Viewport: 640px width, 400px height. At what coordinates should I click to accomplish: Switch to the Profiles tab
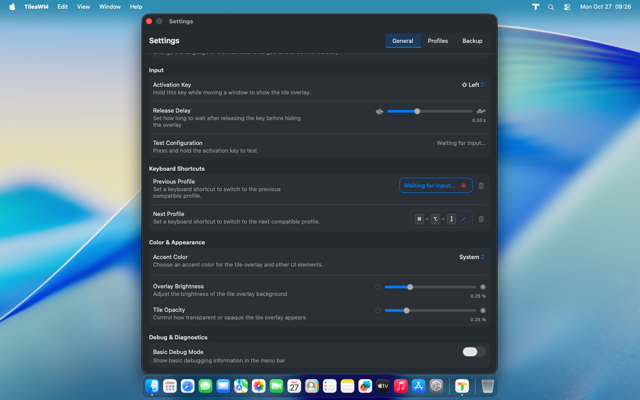point(438,41)
